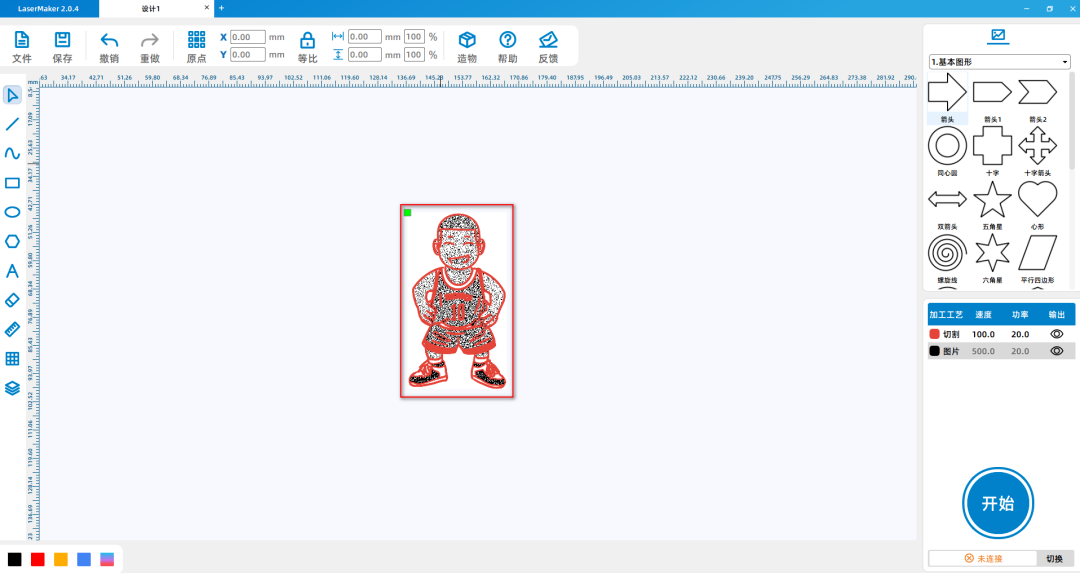
Task: Select the eraser tool
Action: pyautogui.click(x=12, y=300)
